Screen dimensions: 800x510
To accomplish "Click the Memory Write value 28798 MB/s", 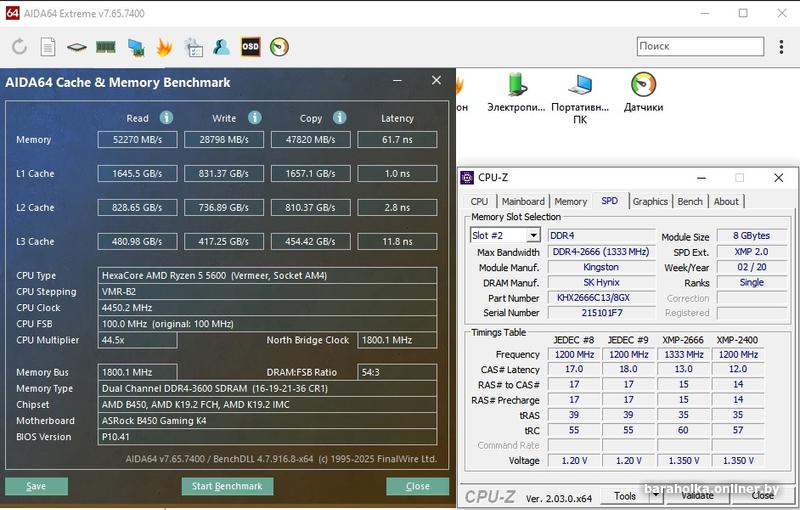I will tap(224, 140).
